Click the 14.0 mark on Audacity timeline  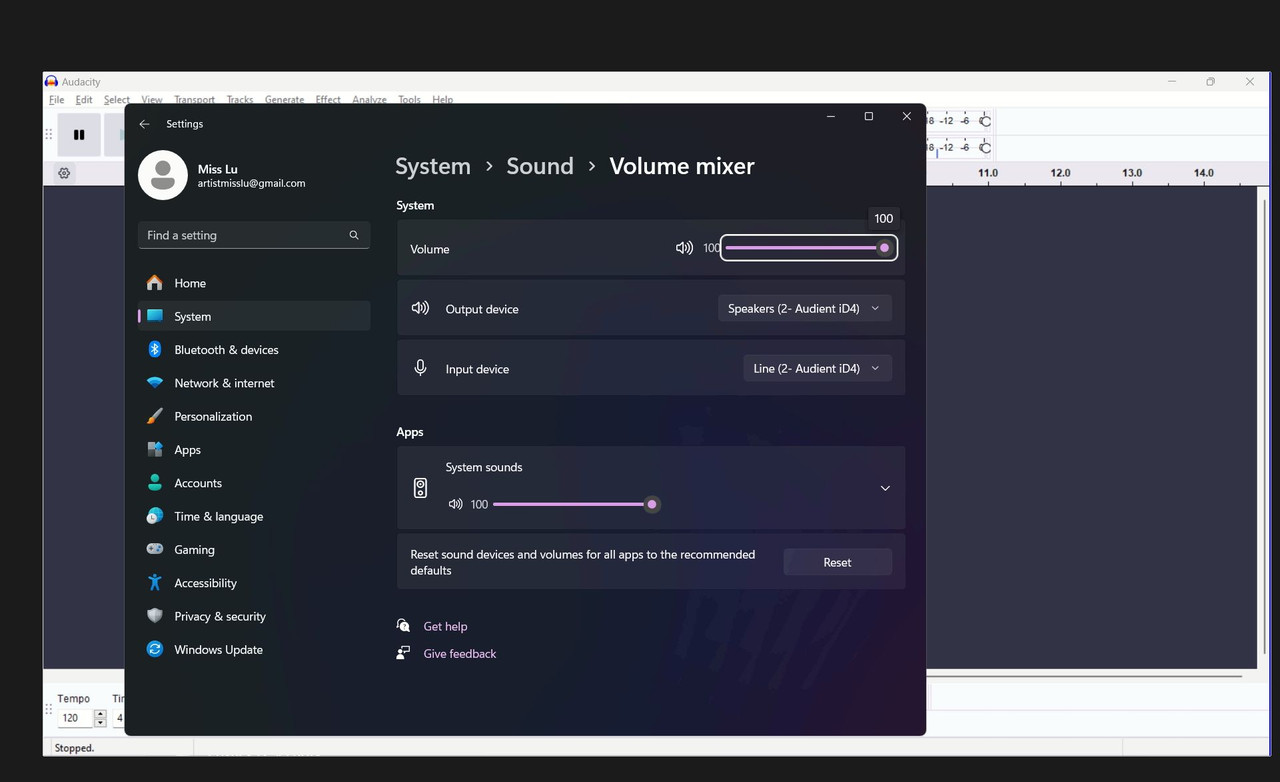pos(1204,173)
